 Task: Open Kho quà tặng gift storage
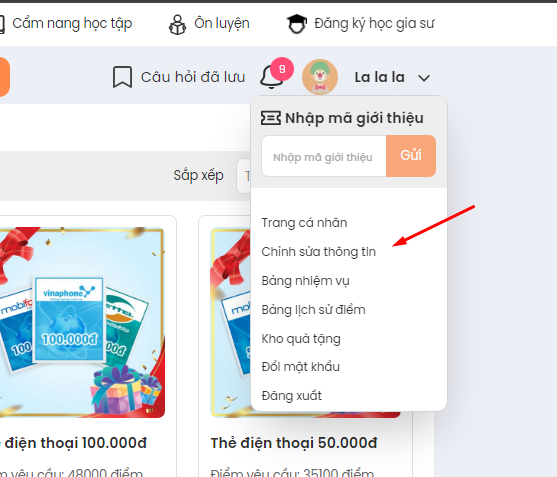tap(301, 339)
